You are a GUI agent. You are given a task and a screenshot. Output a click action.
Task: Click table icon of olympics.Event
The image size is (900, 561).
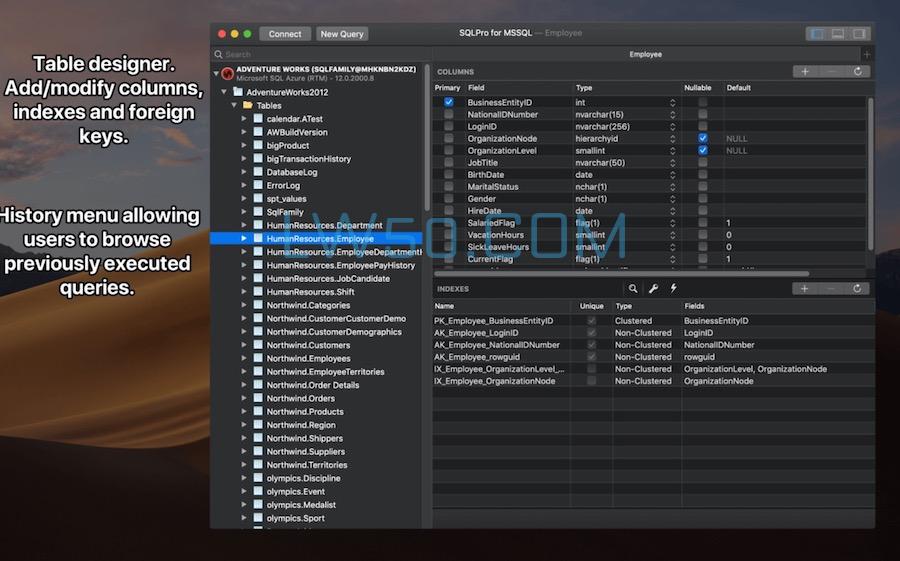[x=258, y=492]
